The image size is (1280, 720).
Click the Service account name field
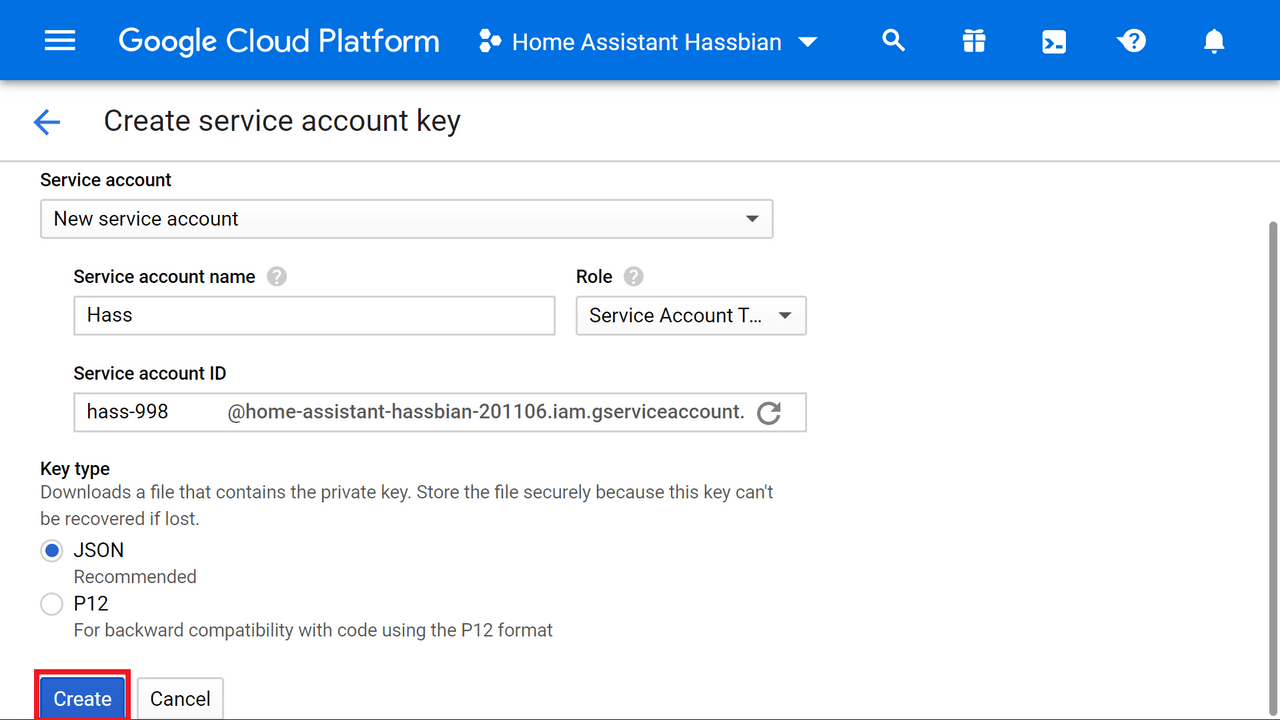pos(314,315)
